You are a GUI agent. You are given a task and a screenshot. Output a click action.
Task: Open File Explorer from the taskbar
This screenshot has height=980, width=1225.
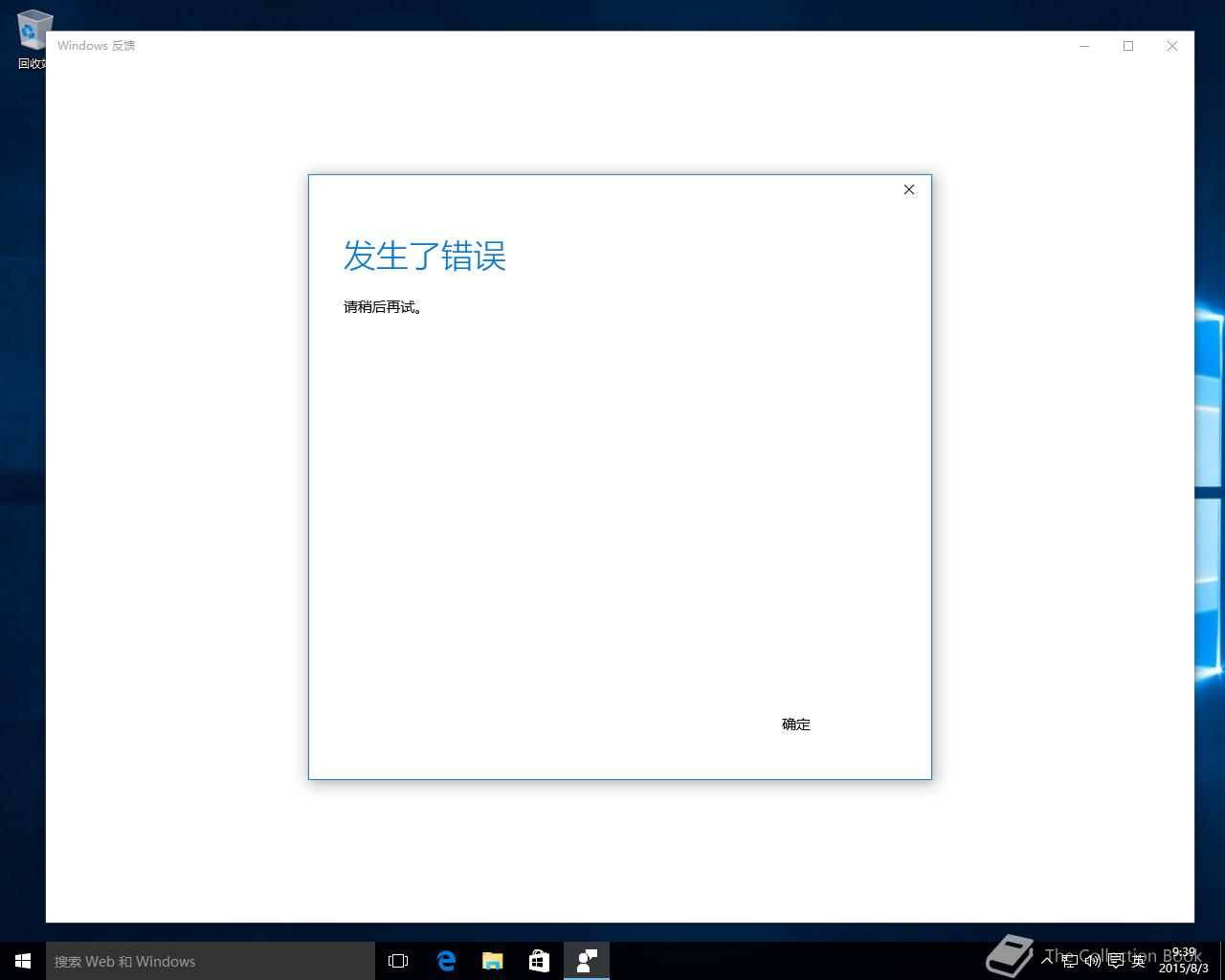click(x=493, y=961)
